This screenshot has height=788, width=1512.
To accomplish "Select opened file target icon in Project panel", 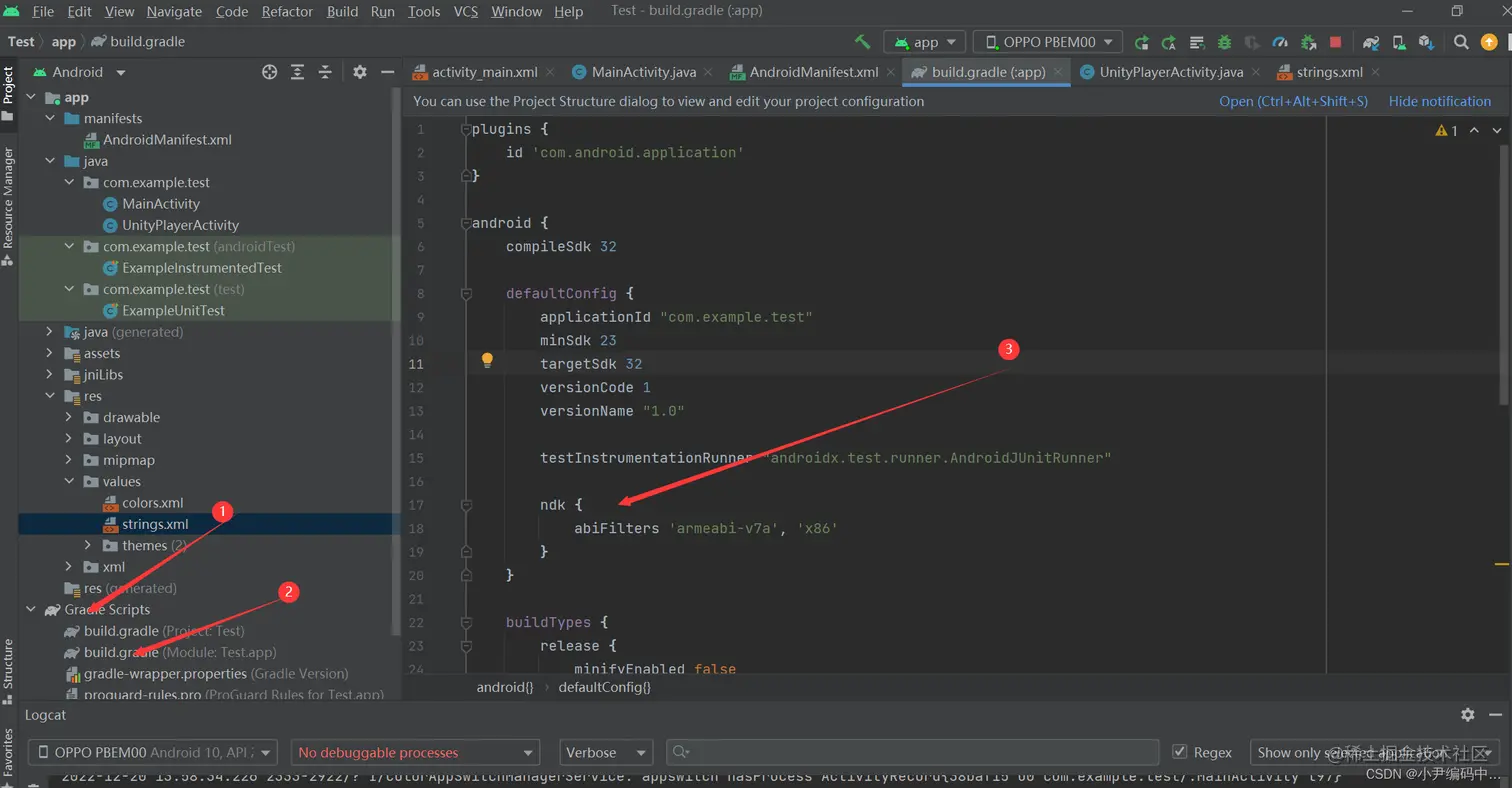I will click(x=269, y=72).
